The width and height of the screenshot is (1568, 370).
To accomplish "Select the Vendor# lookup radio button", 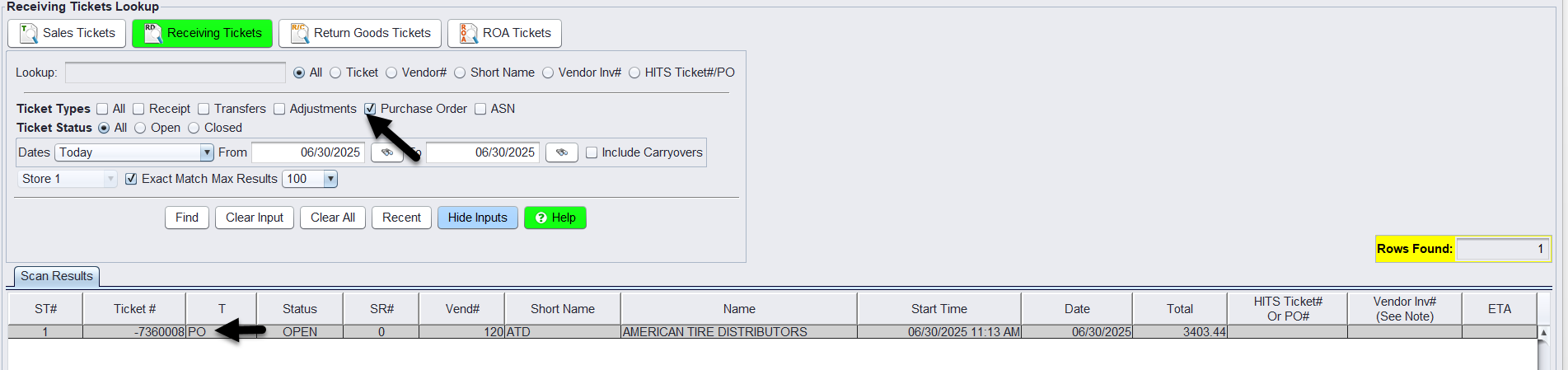I will [x=391, y=73].
